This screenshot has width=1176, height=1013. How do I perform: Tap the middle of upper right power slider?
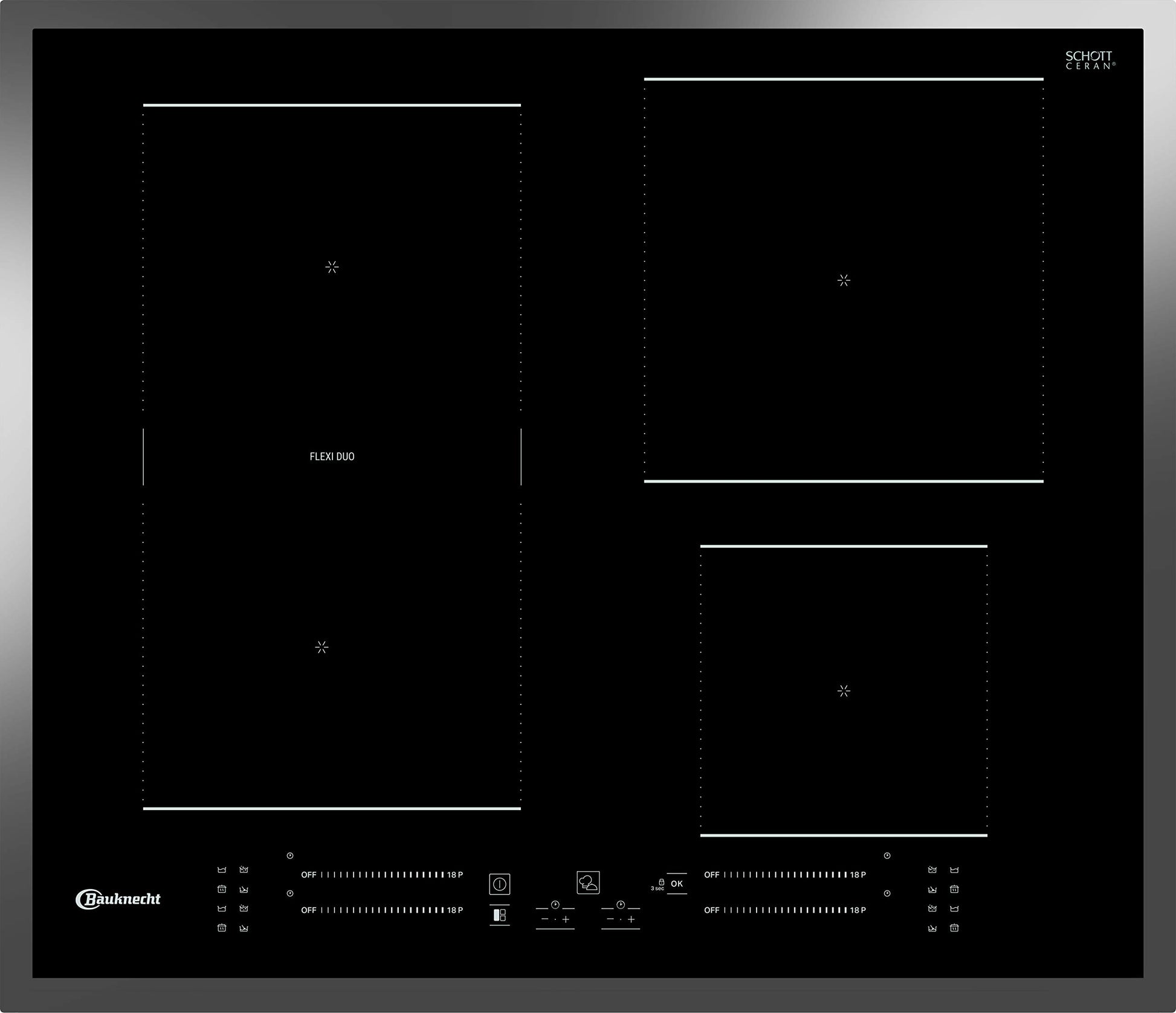click(785, 875)
